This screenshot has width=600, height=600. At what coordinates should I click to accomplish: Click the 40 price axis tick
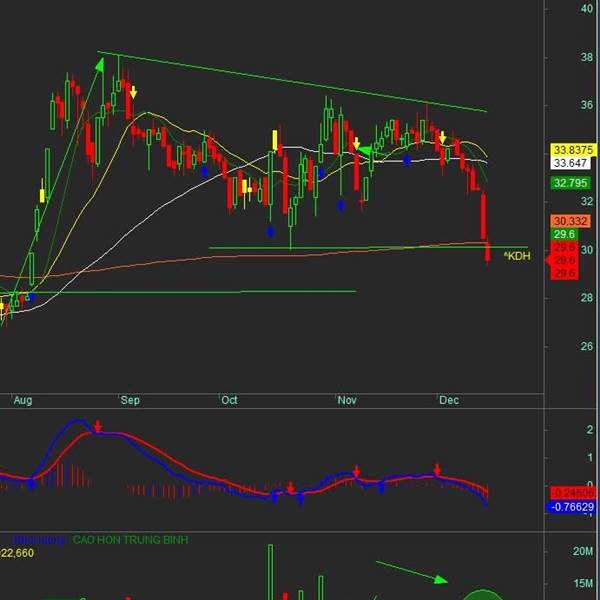[587, 8]
